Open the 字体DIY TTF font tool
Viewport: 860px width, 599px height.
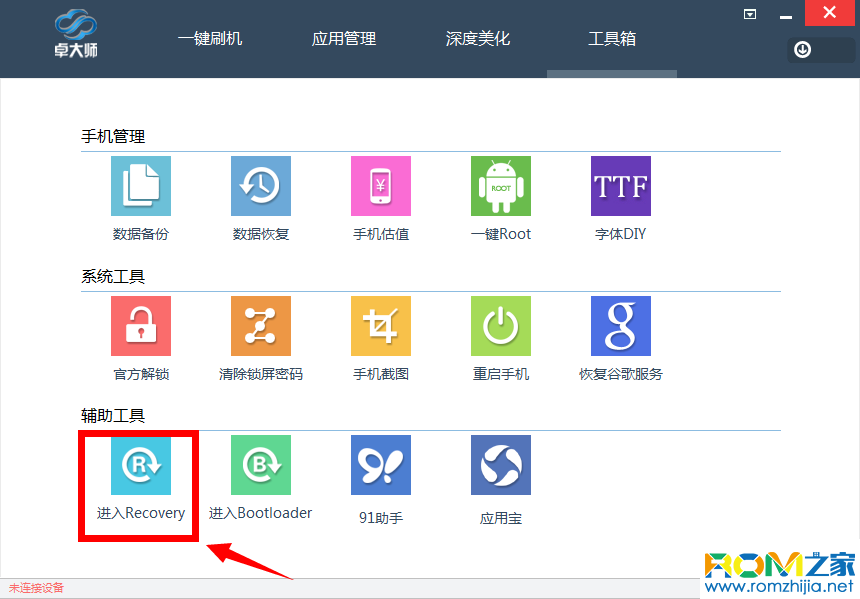pos(621,186)
